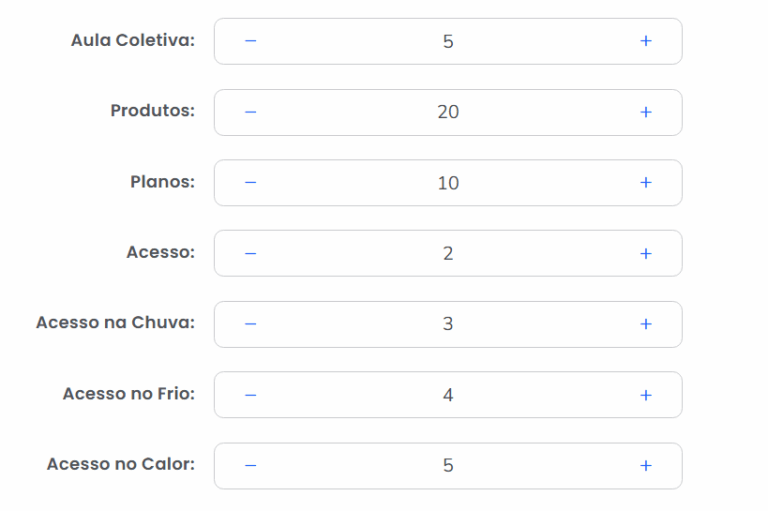Focus the Planos input showing 10
This screenshot has width=768, height=511.
click(x=448, y=183)
